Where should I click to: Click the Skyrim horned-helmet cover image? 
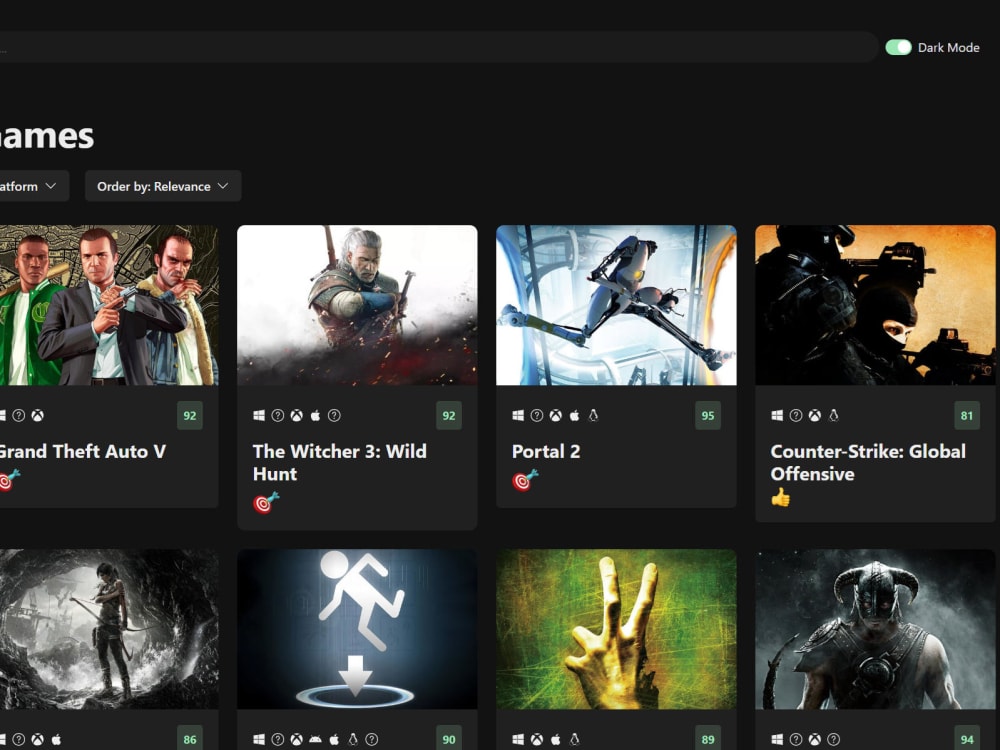point(875,629)
